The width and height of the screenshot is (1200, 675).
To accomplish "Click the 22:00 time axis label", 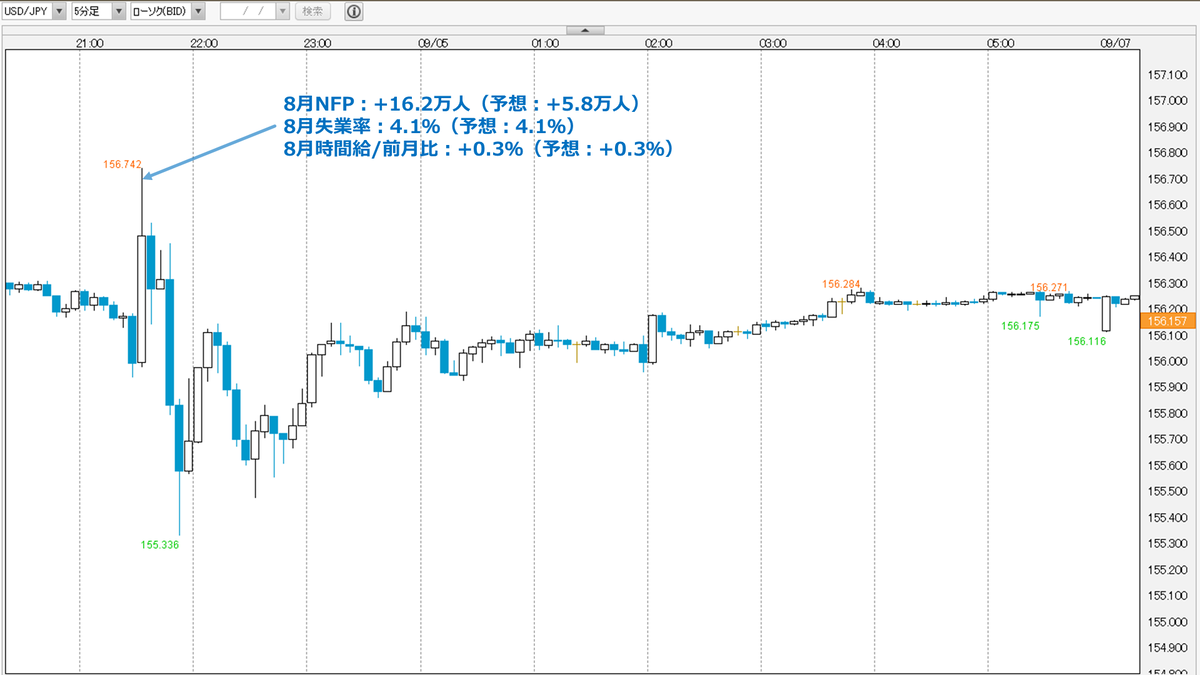I will tap(204, 44).
